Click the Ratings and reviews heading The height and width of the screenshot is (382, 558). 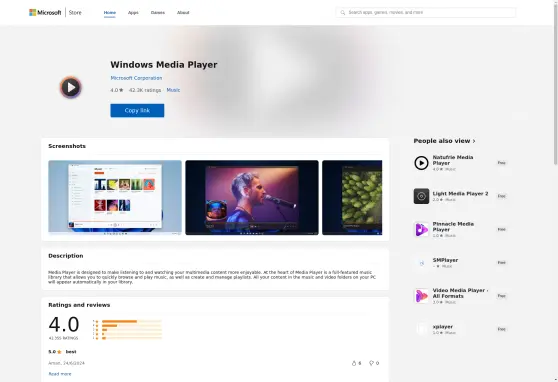click(x=79, y=305)
